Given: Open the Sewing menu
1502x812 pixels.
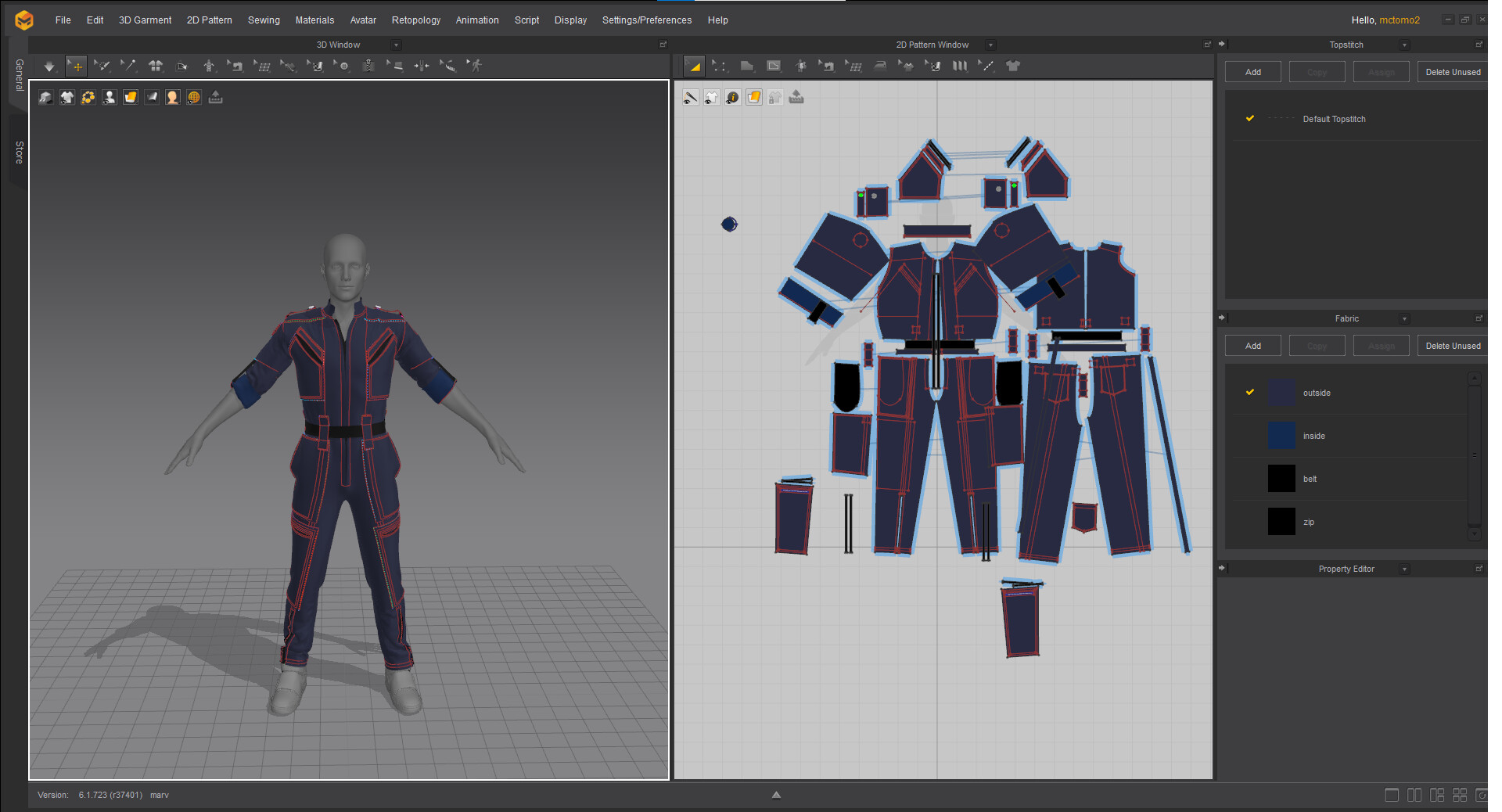Looking at the screenshot, I should point(263,20).
